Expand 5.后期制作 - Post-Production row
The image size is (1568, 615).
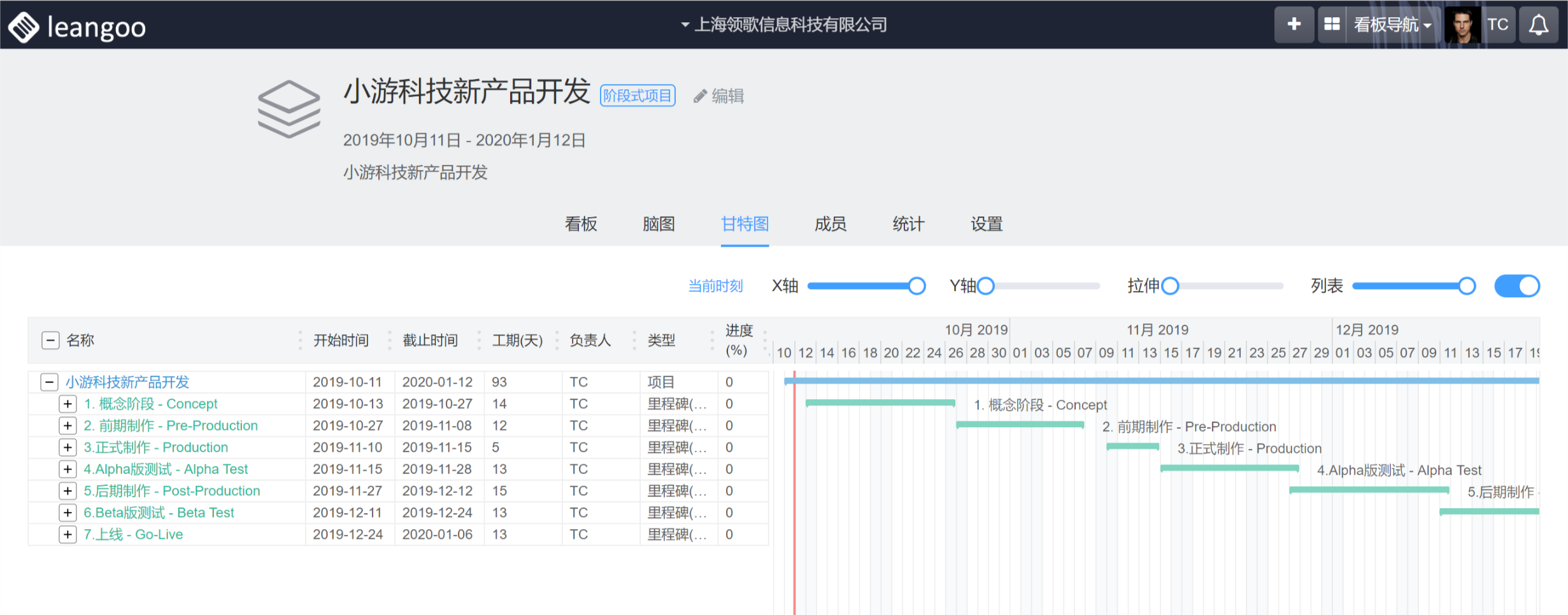(68, 491)
